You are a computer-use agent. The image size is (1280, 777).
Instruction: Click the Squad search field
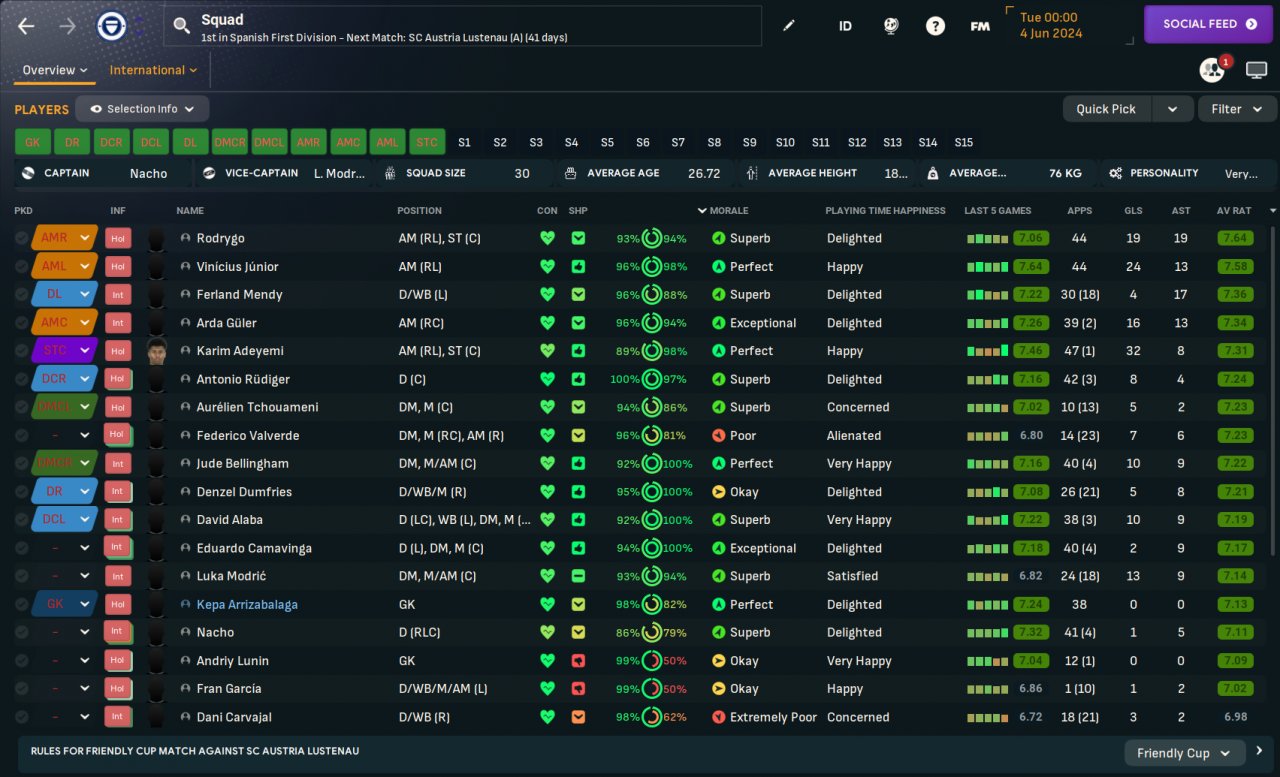463,26
